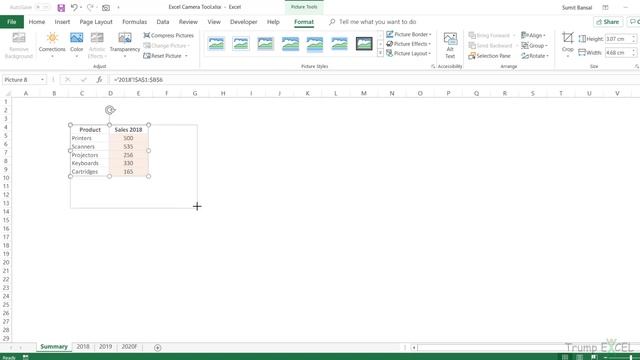640x360 pixels.
Task: Switch to the 2020F sheet tab
Action: click(x=129, y=347)
